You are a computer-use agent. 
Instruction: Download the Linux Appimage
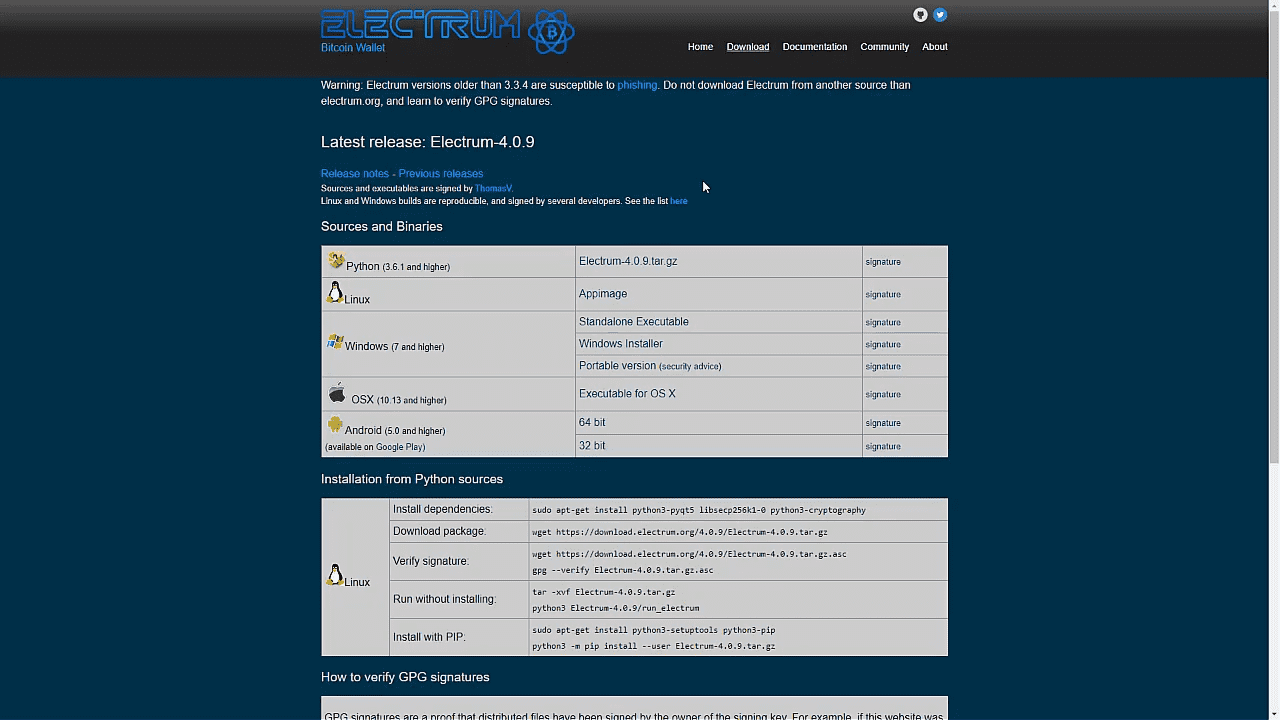(603, 294)
